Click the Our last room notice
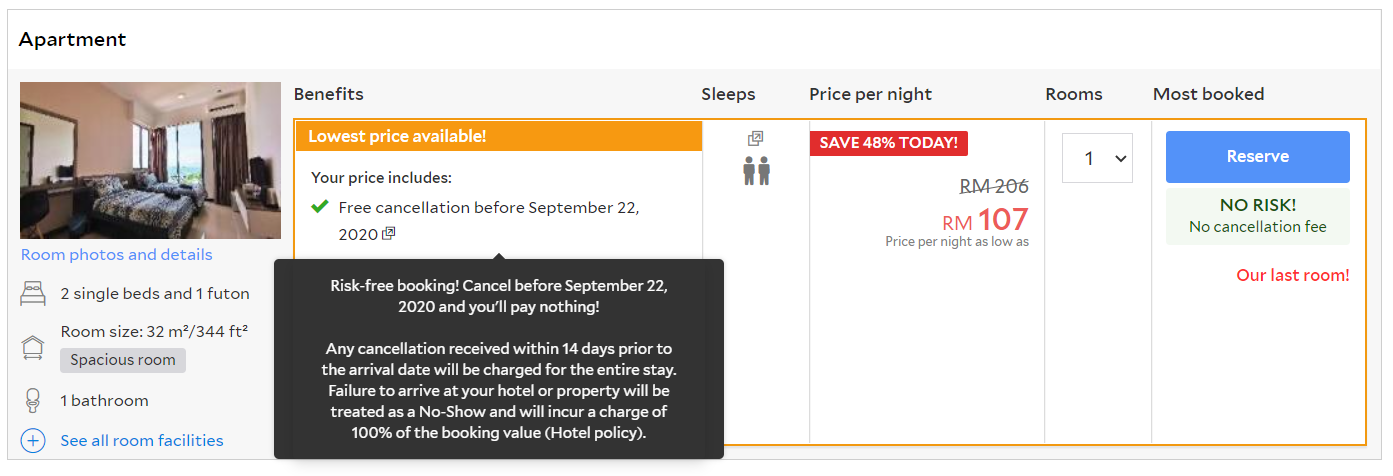 (x=1292, y=275)
